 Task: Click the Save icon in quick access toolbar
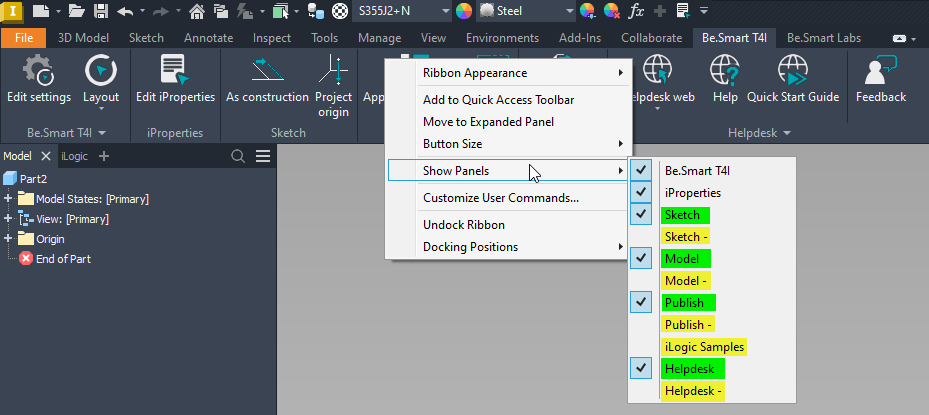[x=101, y=11]
